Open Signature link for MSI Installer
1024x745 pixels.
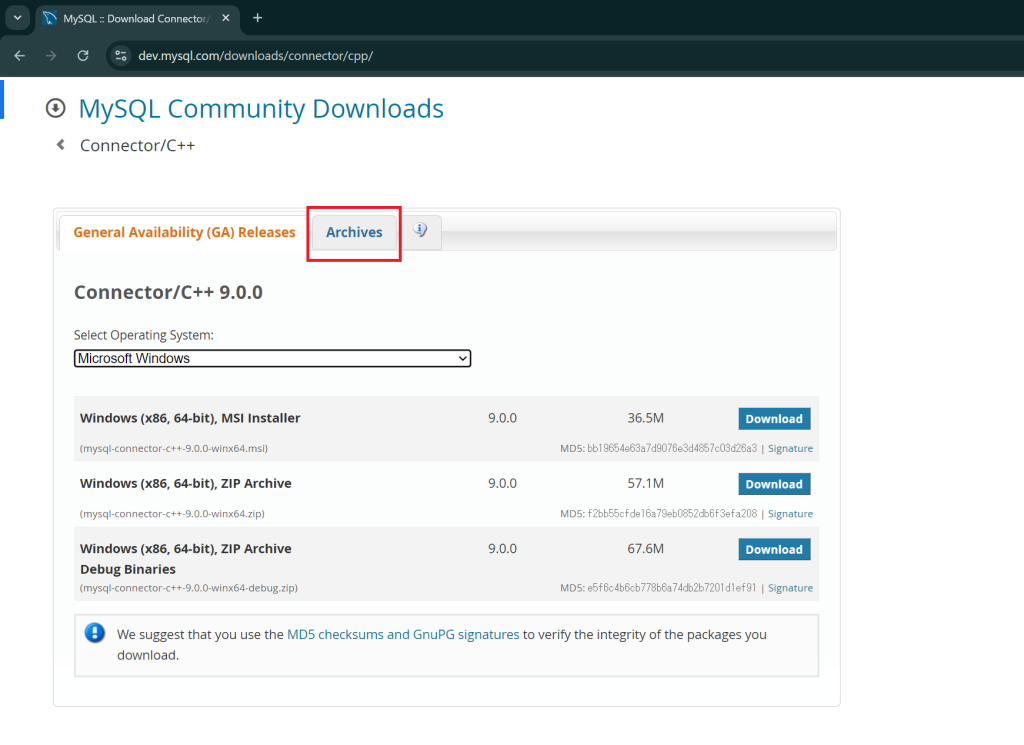coord(790,448)
